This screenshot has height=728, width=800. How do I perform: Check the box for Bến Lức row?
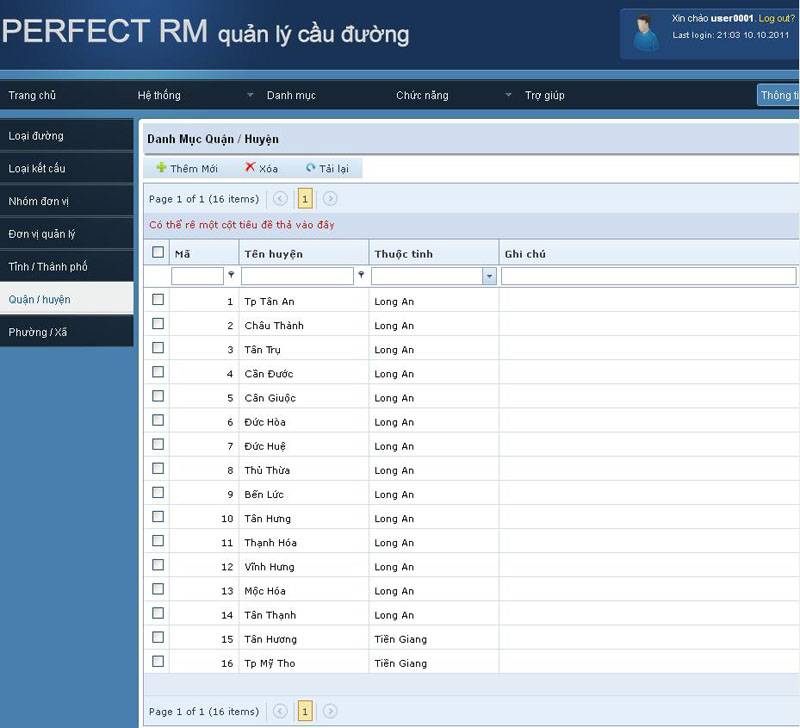158,492
